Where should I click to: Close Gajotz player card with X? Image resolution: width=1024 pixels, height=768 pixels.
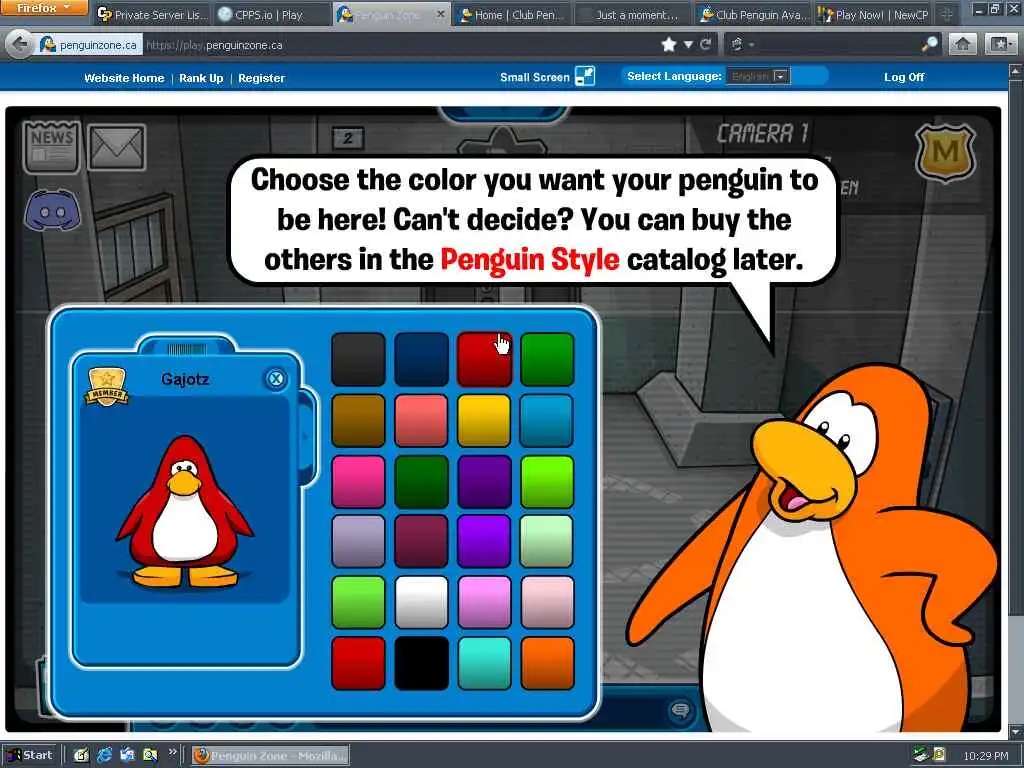coord(276,379)
